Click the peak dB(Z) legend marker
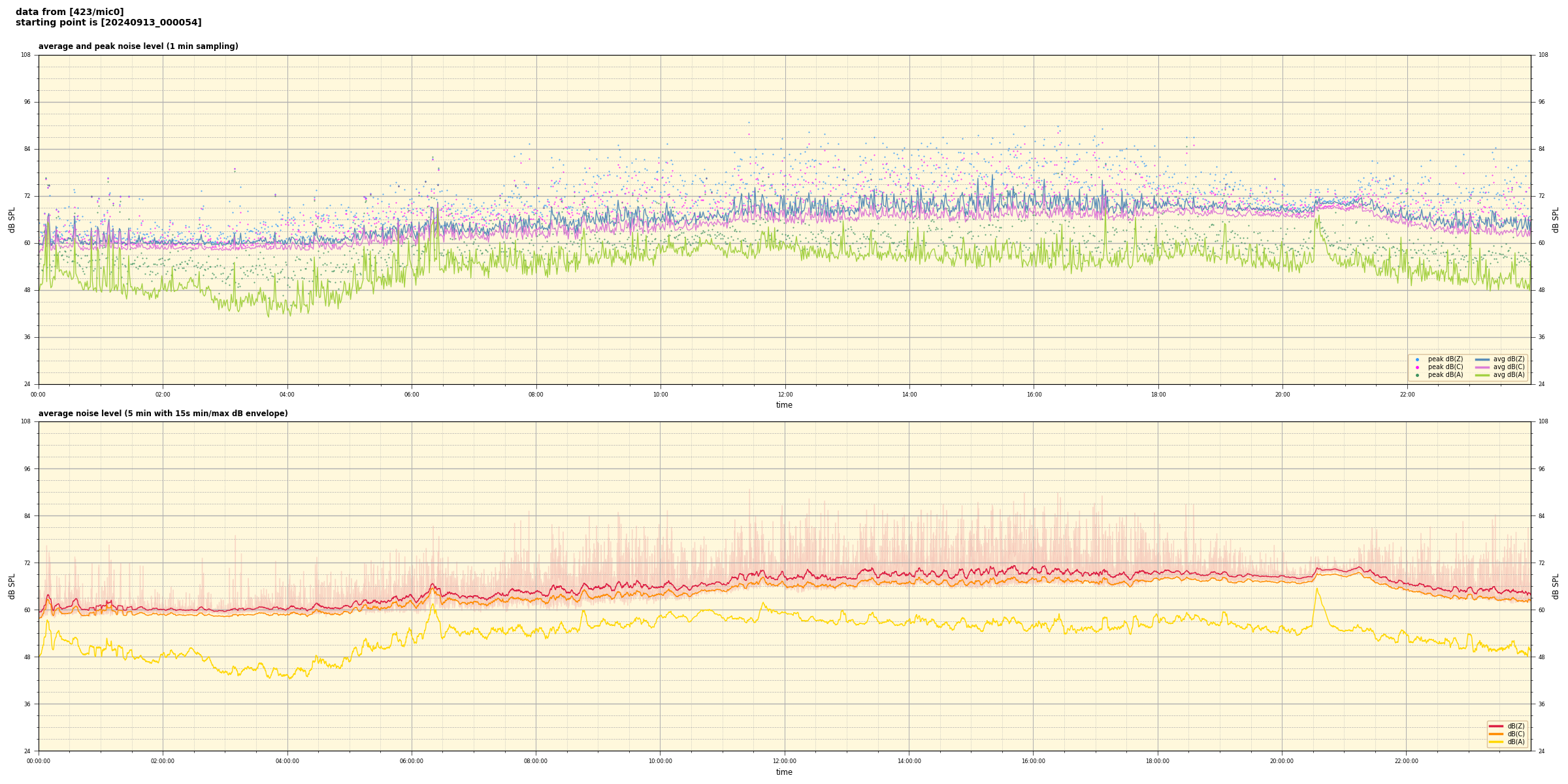 [1417, 359]
